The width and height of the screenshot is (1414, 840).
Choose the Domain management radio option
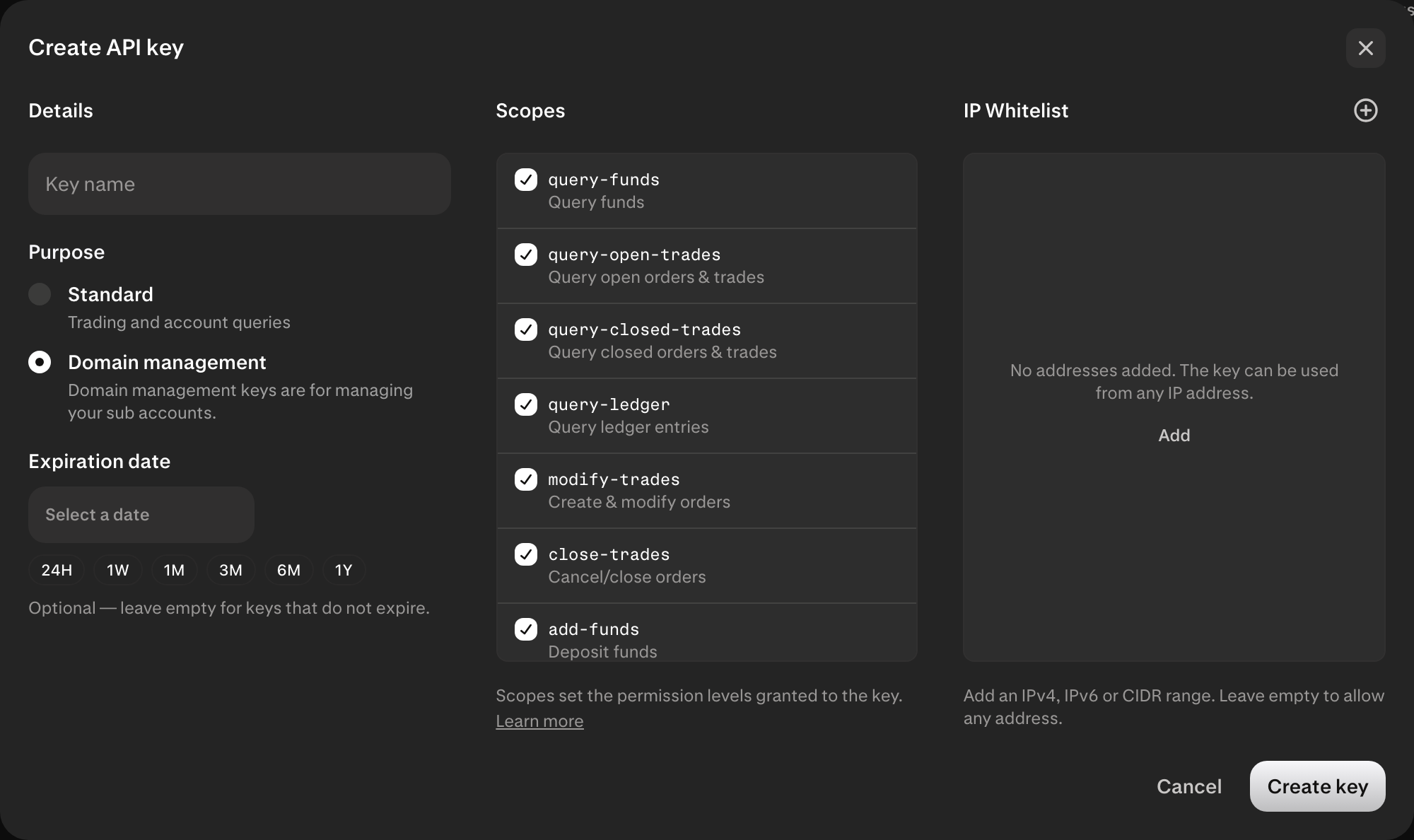40,362
